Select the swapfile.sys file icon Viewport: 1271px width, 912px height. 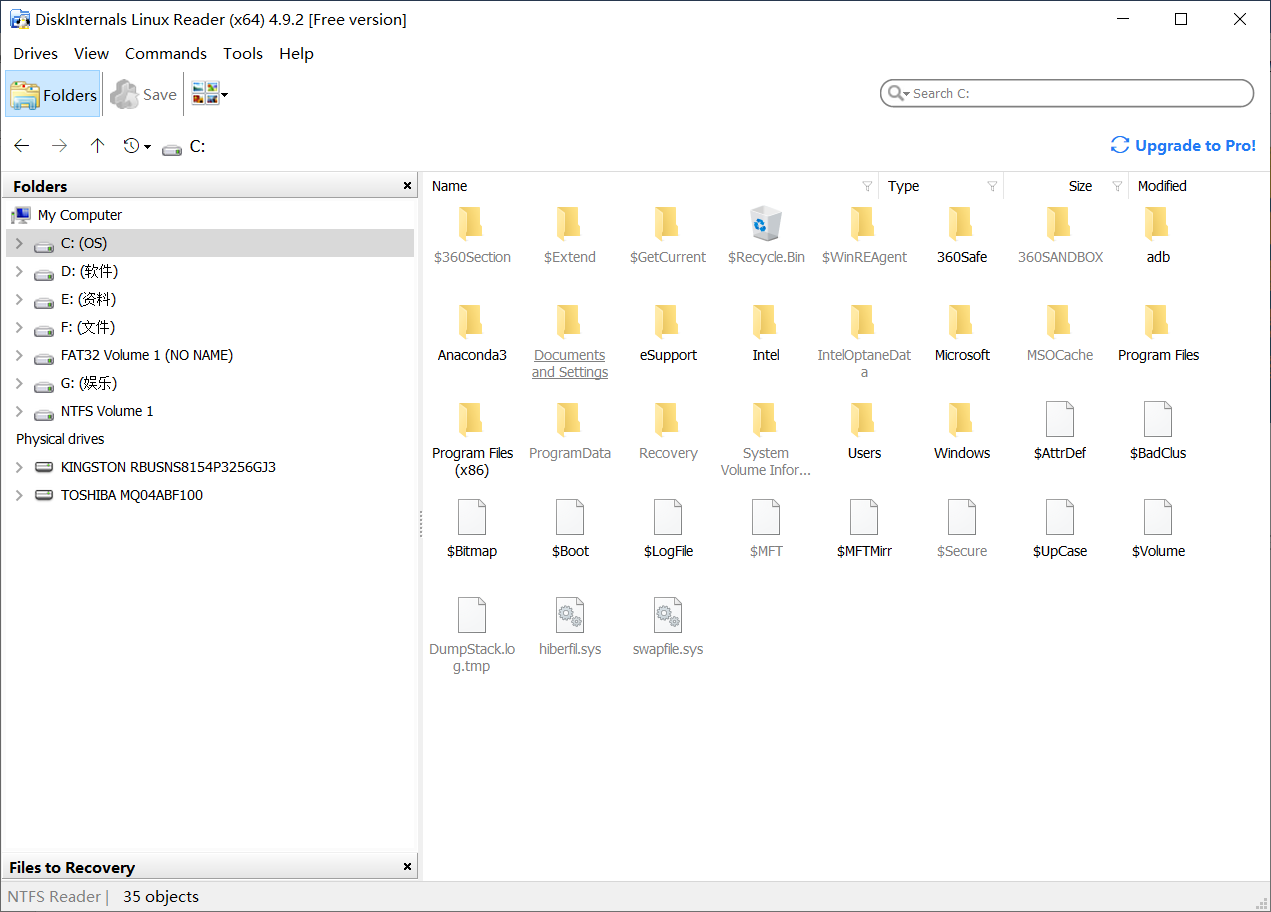(667, 616)
